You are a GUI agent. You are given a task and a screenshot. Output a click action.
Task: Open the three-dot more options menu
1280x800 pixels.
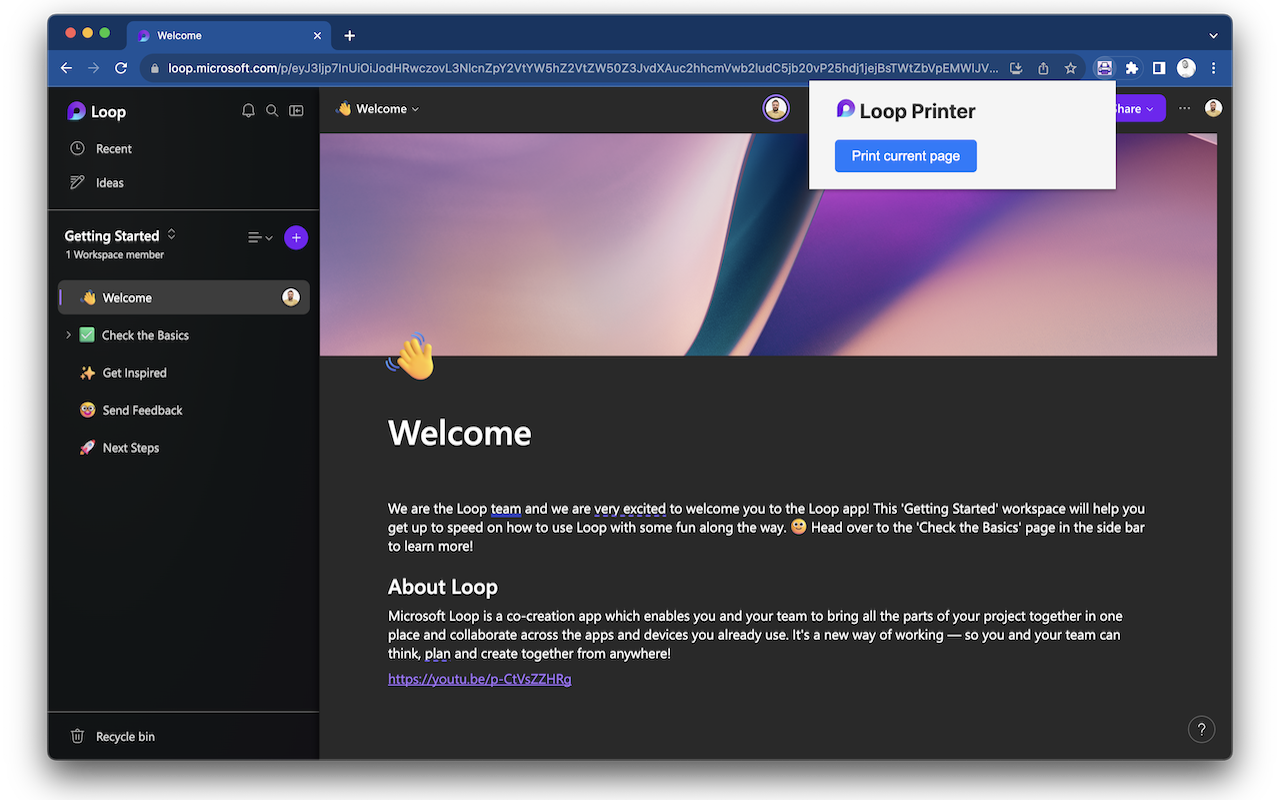pyautogui.click(x=1184, y=109)
